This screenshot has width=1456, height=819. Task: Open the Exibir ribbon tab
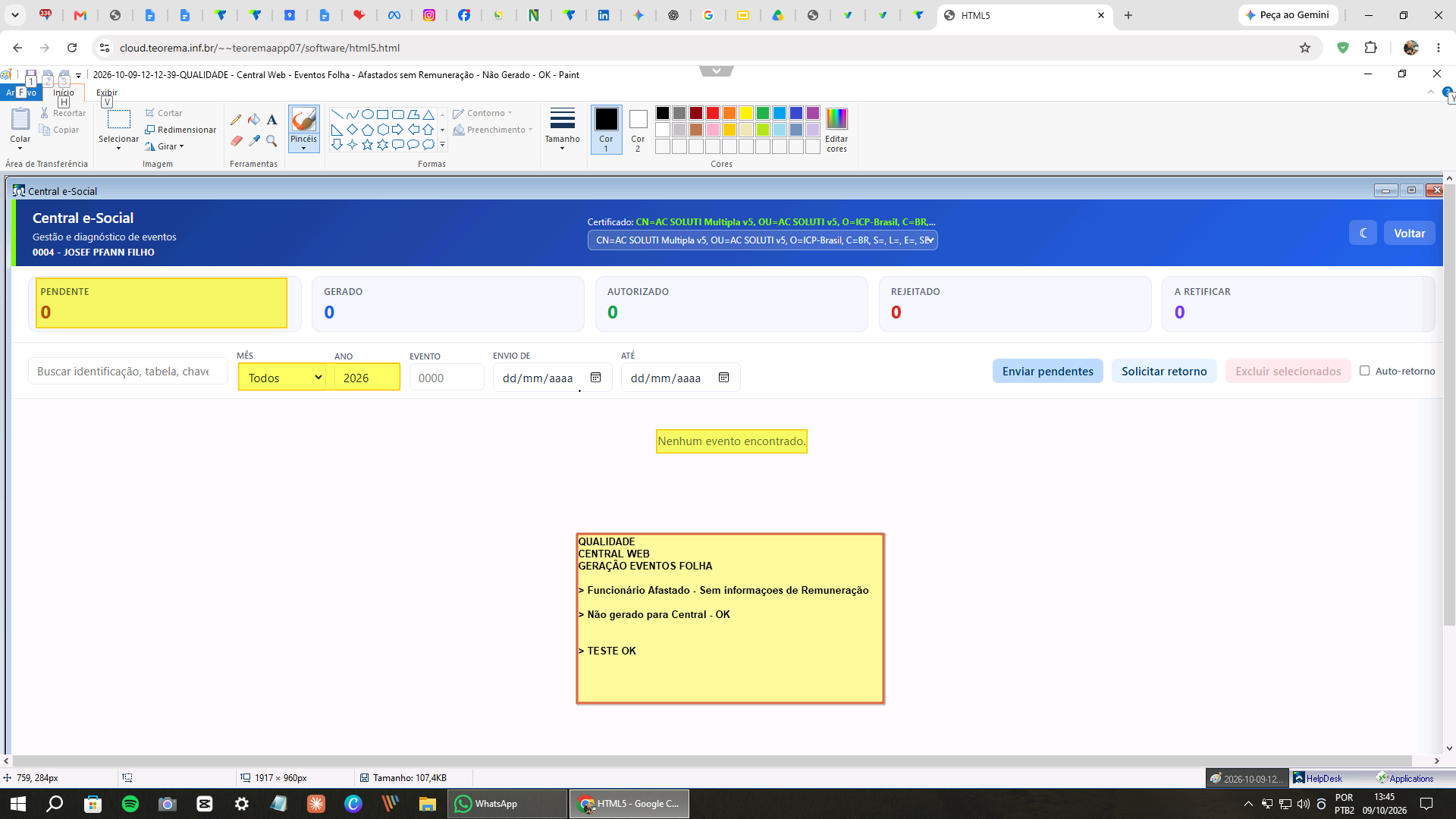coord(107,93)
